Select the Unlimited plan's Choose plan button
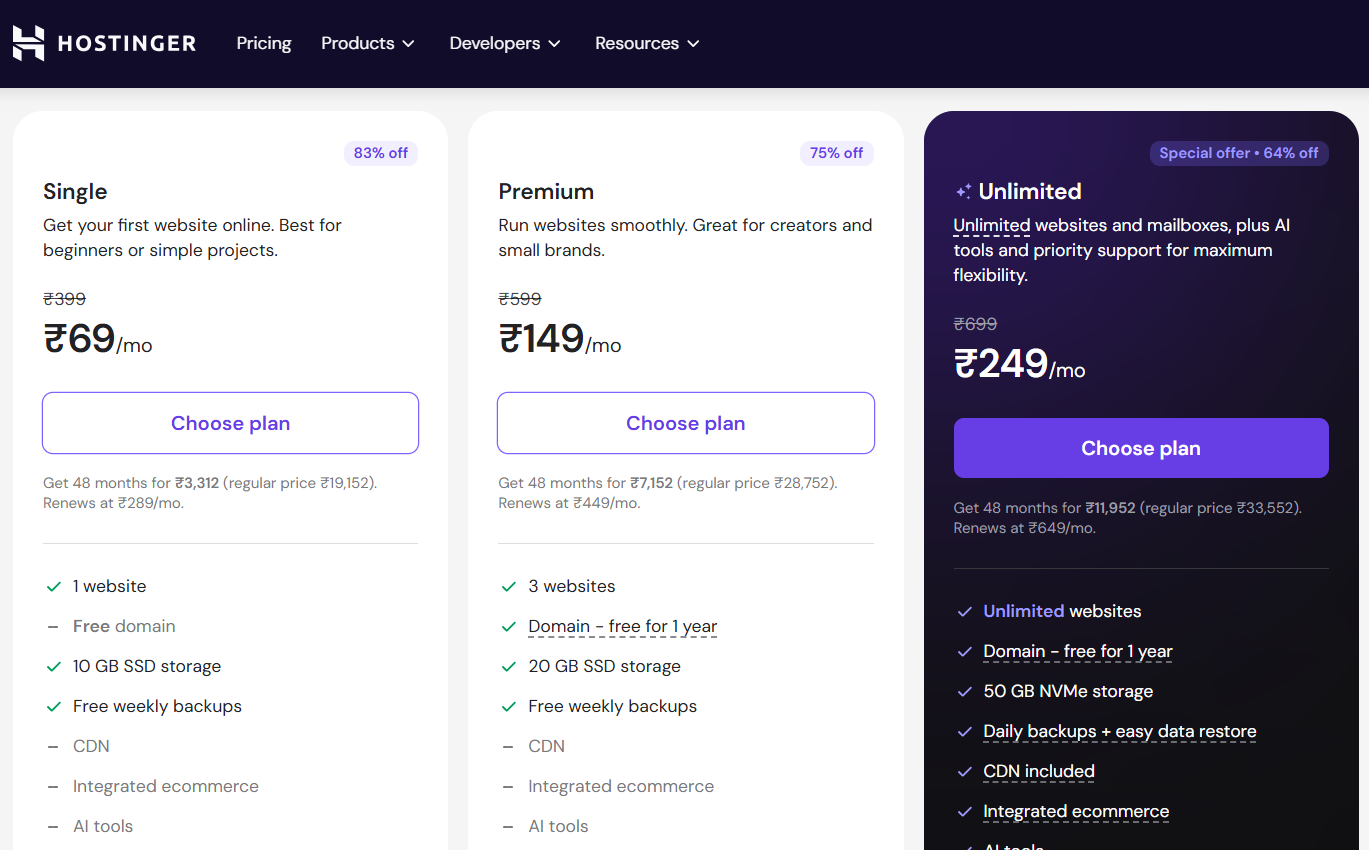 pos(1141,448)
